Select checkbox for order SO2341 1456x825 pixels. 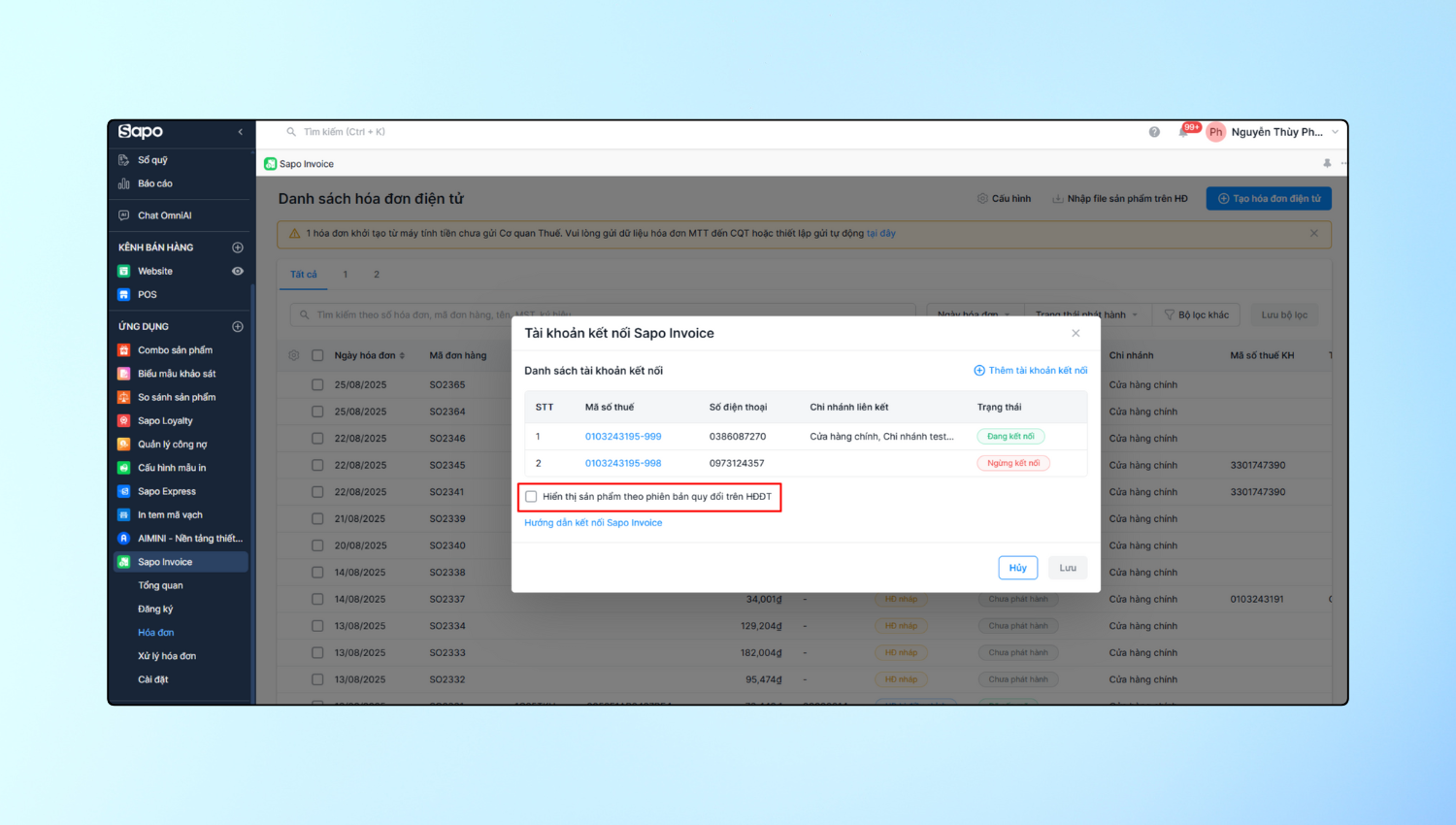317,492
